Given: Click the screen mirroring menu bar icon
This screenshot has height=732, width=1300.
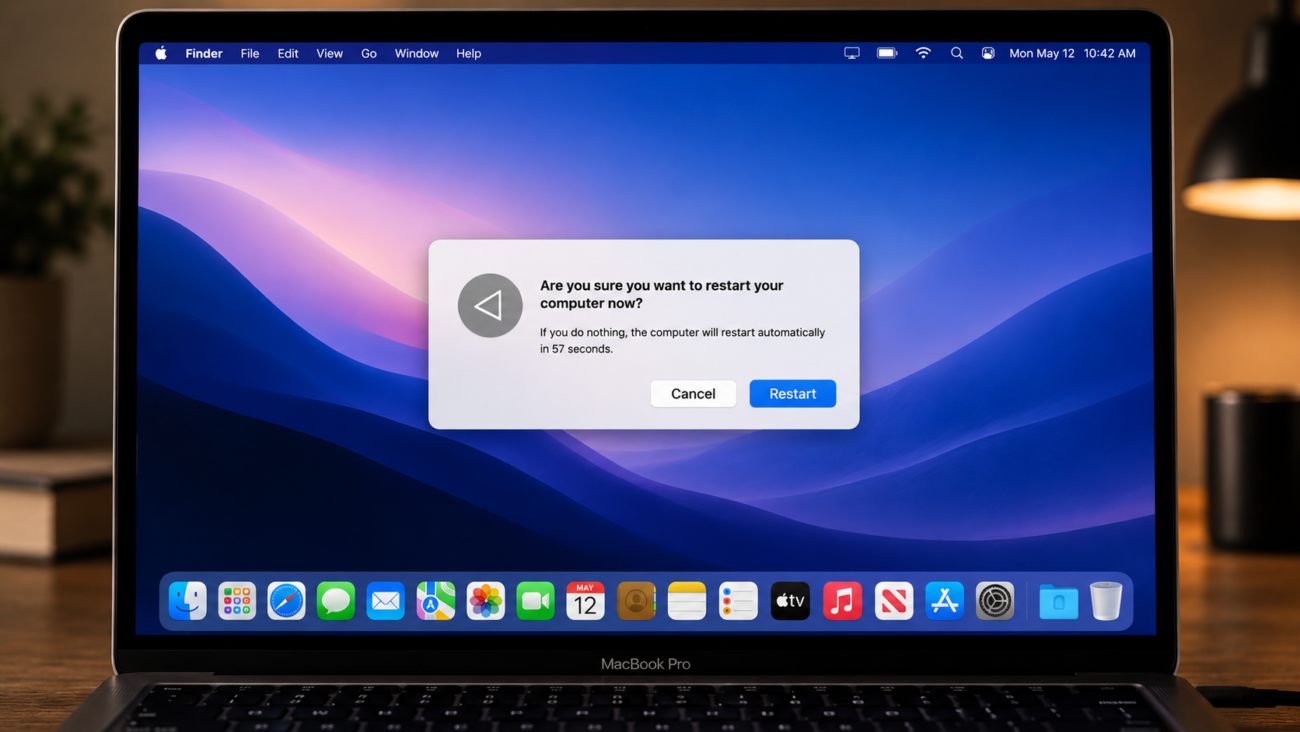Looking at the screenshot, I should pyautogui.click(x=852, y=53).
